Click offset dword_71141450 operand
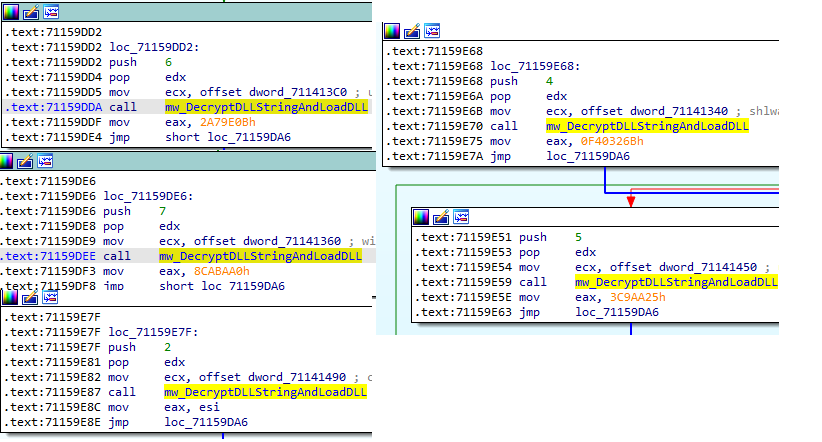This screenshot has width=822, height=442. click(683, 267)
